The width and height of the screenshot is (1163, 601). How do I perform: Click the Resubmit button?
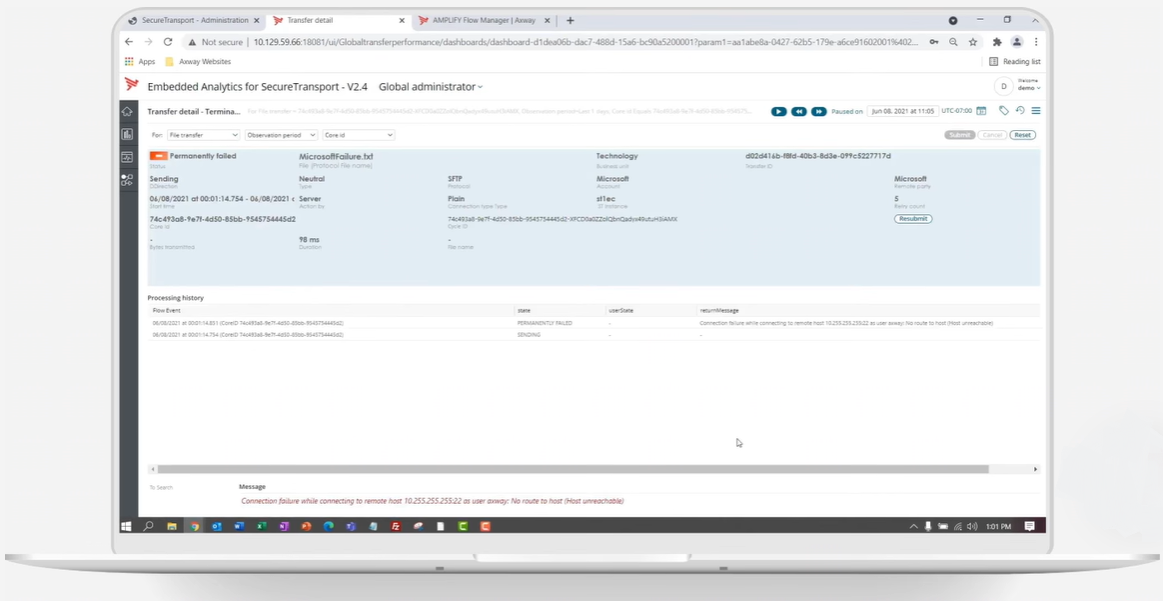913,219
